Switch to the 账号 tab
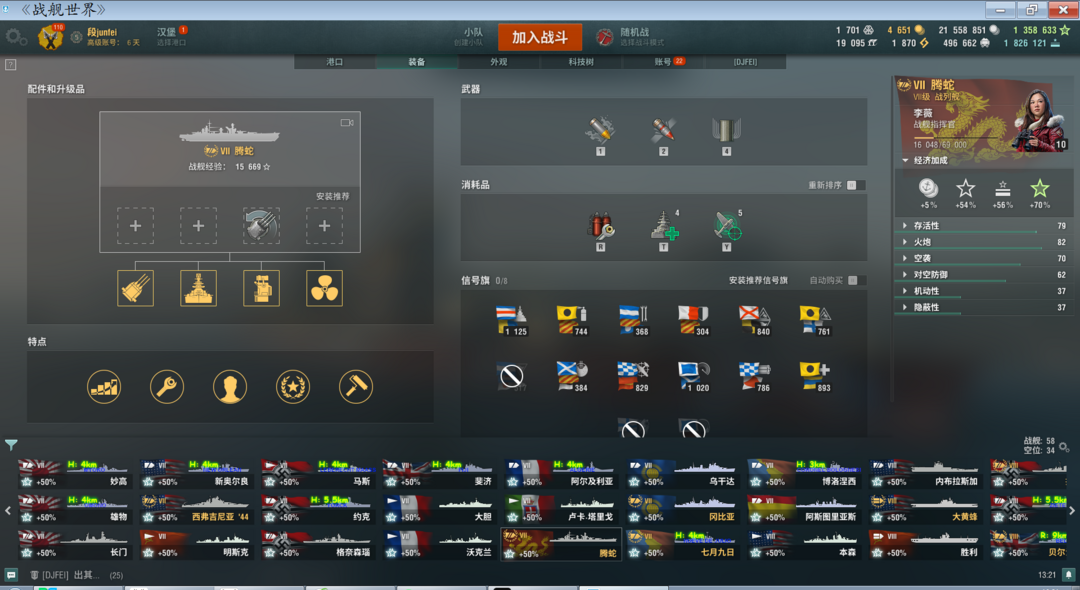Image resolution: width=1080 pixels, height=590 pixels. click(x=663, y=62)
